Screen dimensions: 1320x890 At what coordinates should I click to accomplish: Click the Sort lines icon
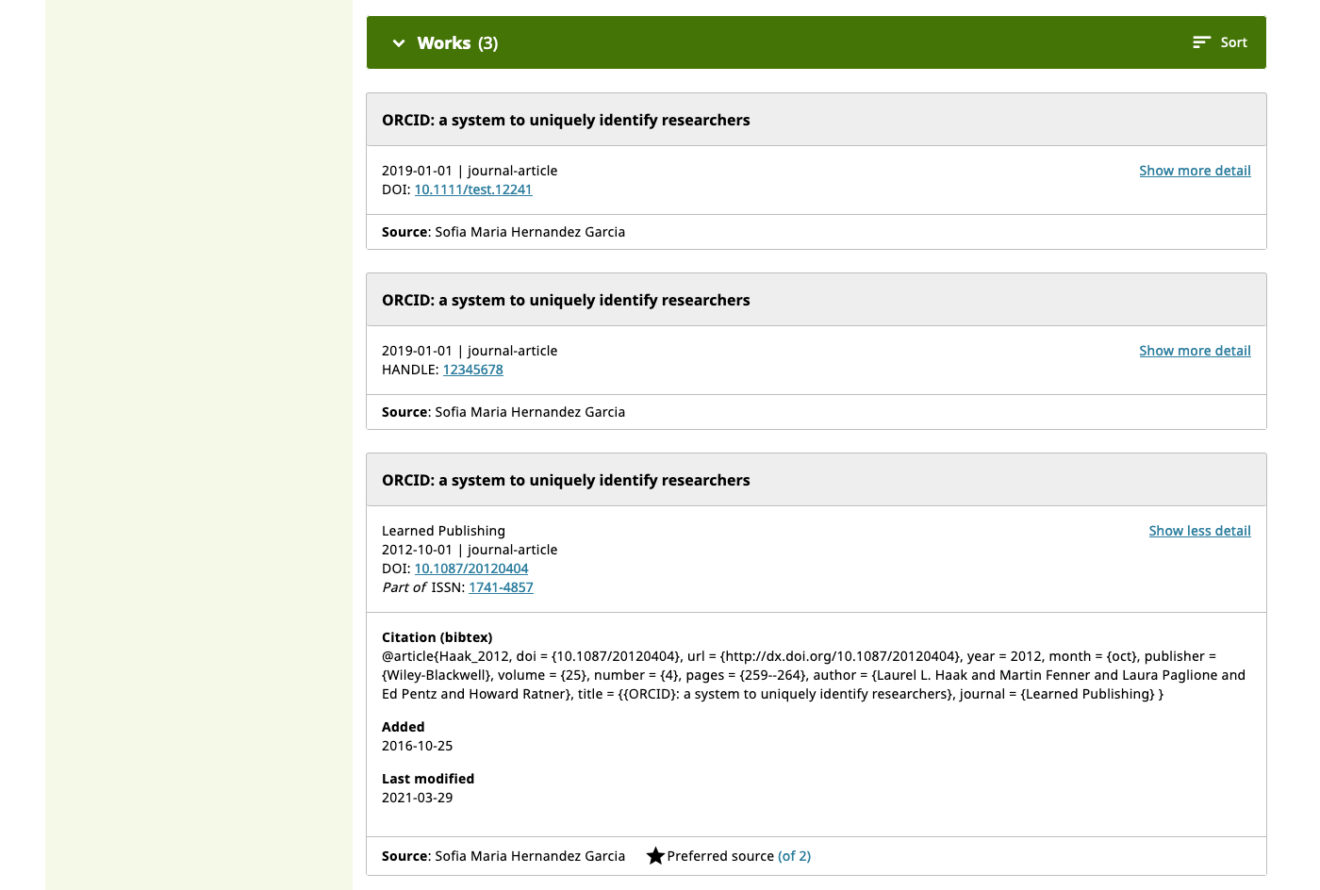(1201, 43)
